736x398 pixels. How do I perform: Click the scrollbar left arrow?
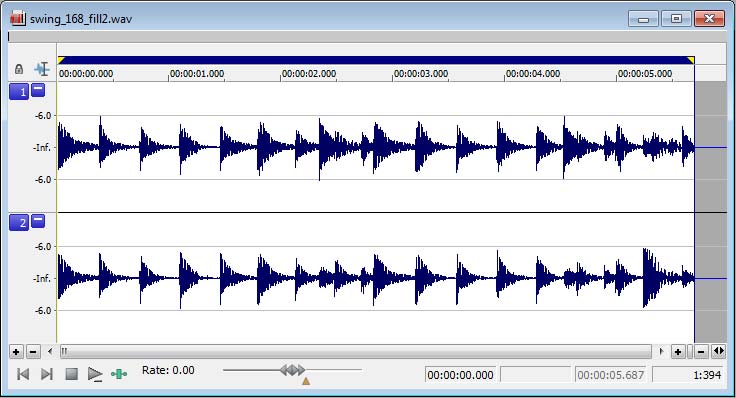click(50, 351)
